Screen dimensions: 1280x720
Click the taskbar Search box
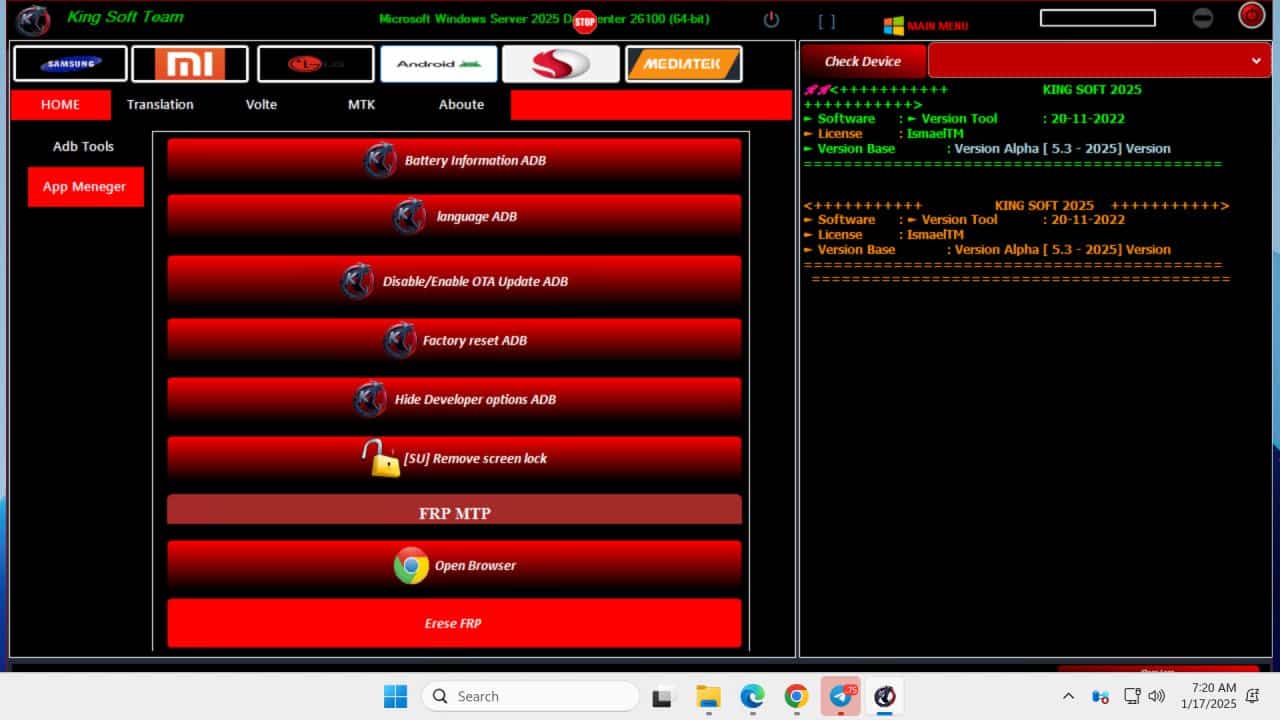pyautogui.click(x=530, y=696)
